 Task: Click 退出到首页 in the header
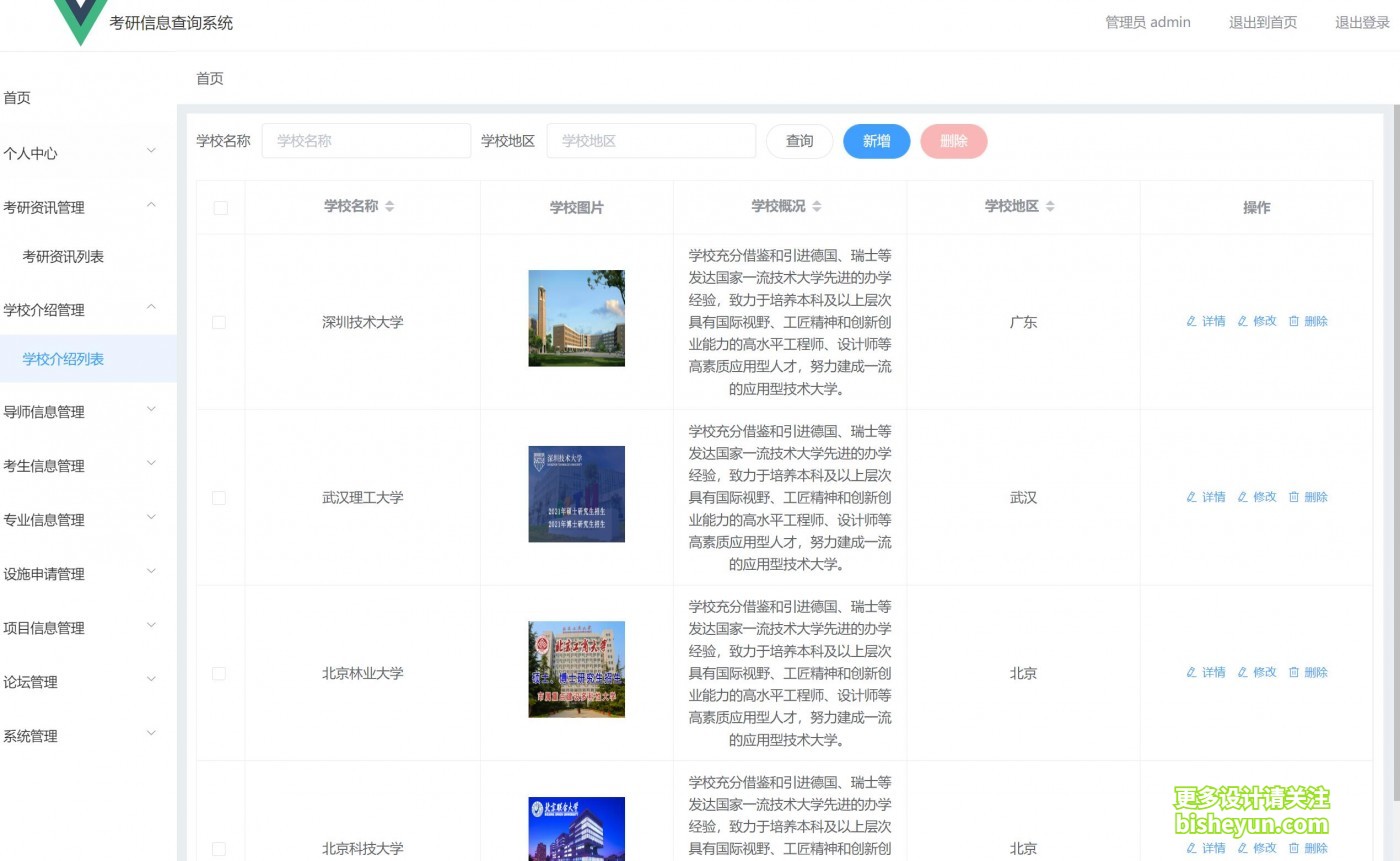tap(1263, 22)
